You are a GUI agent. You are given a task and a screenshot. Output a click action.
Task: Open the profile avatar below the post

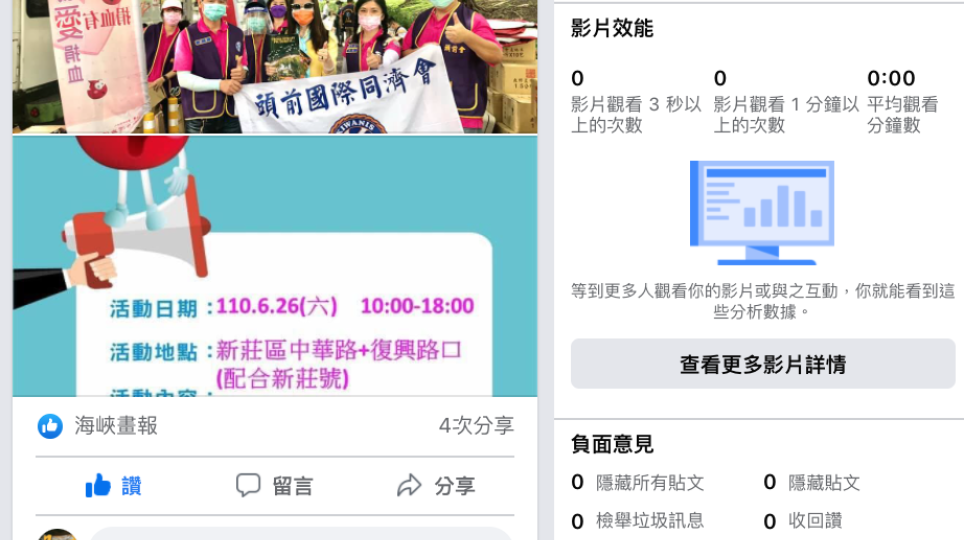tap(57, 534)
